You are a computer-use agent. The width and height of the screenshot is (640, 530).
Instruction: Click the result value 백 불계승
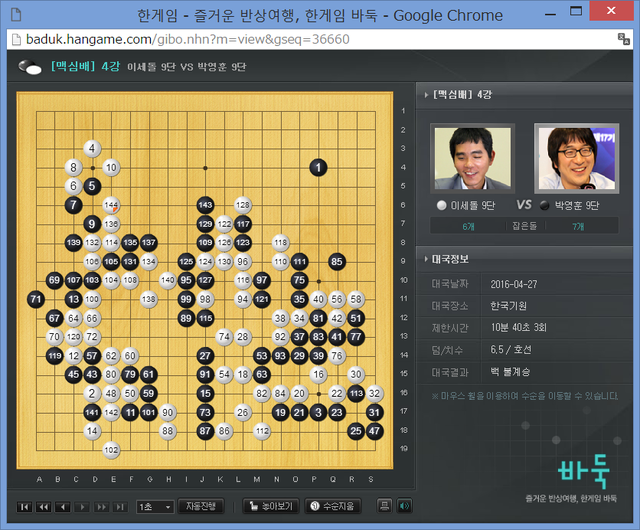(510, 372)
